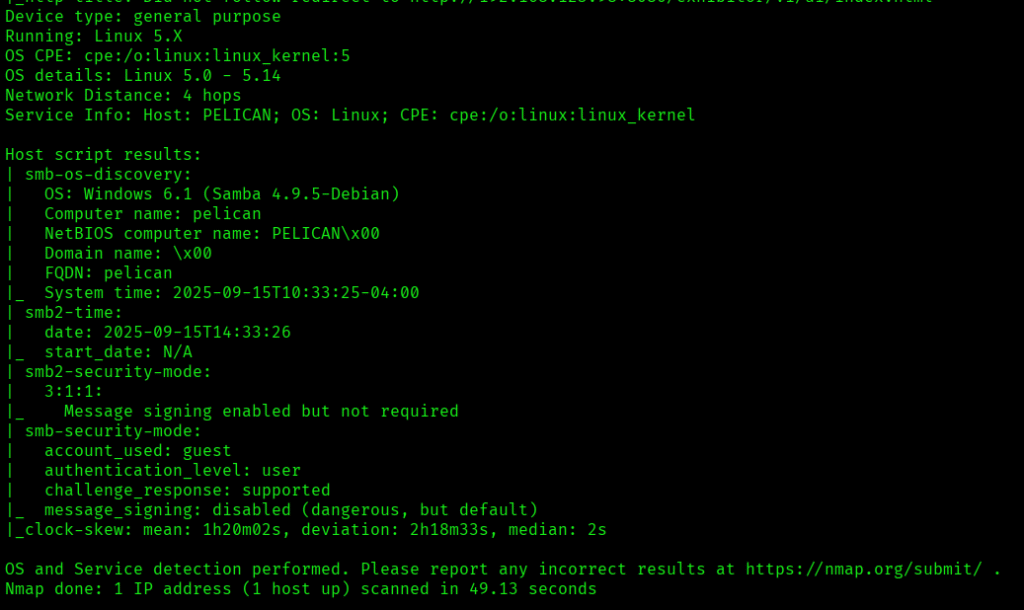Click the 'Network Distance: 4 hops' line

coord(123,96)
